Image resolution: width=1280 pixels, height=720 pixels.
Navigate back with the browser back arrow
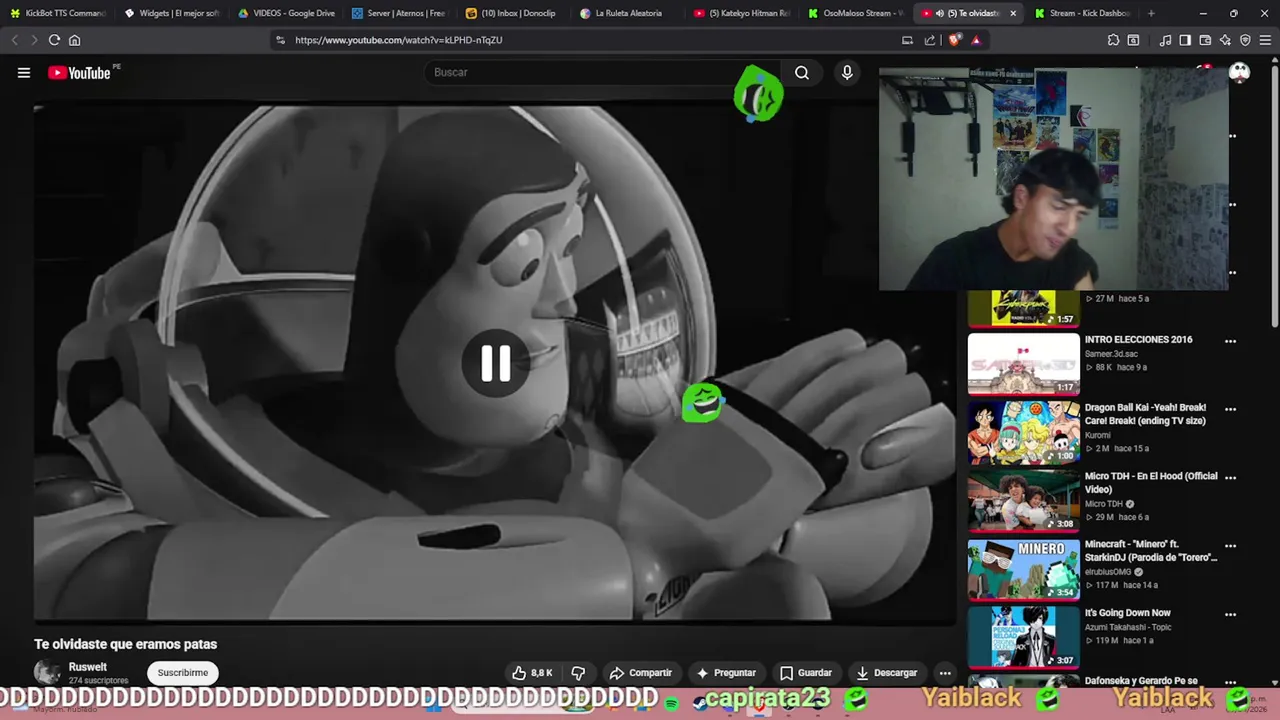click(14, 40)
